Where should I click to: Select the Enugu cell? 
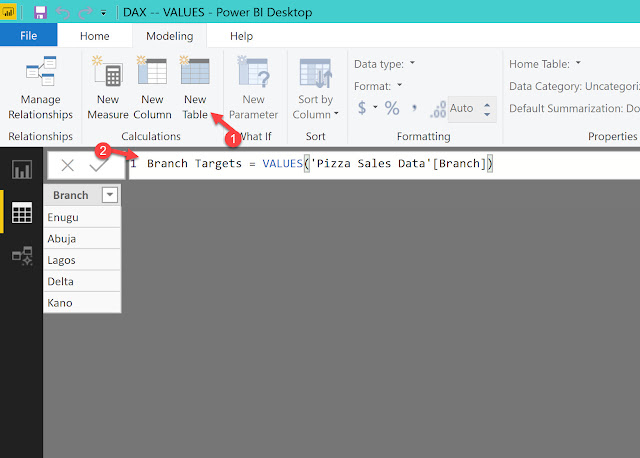click(82, 217)
